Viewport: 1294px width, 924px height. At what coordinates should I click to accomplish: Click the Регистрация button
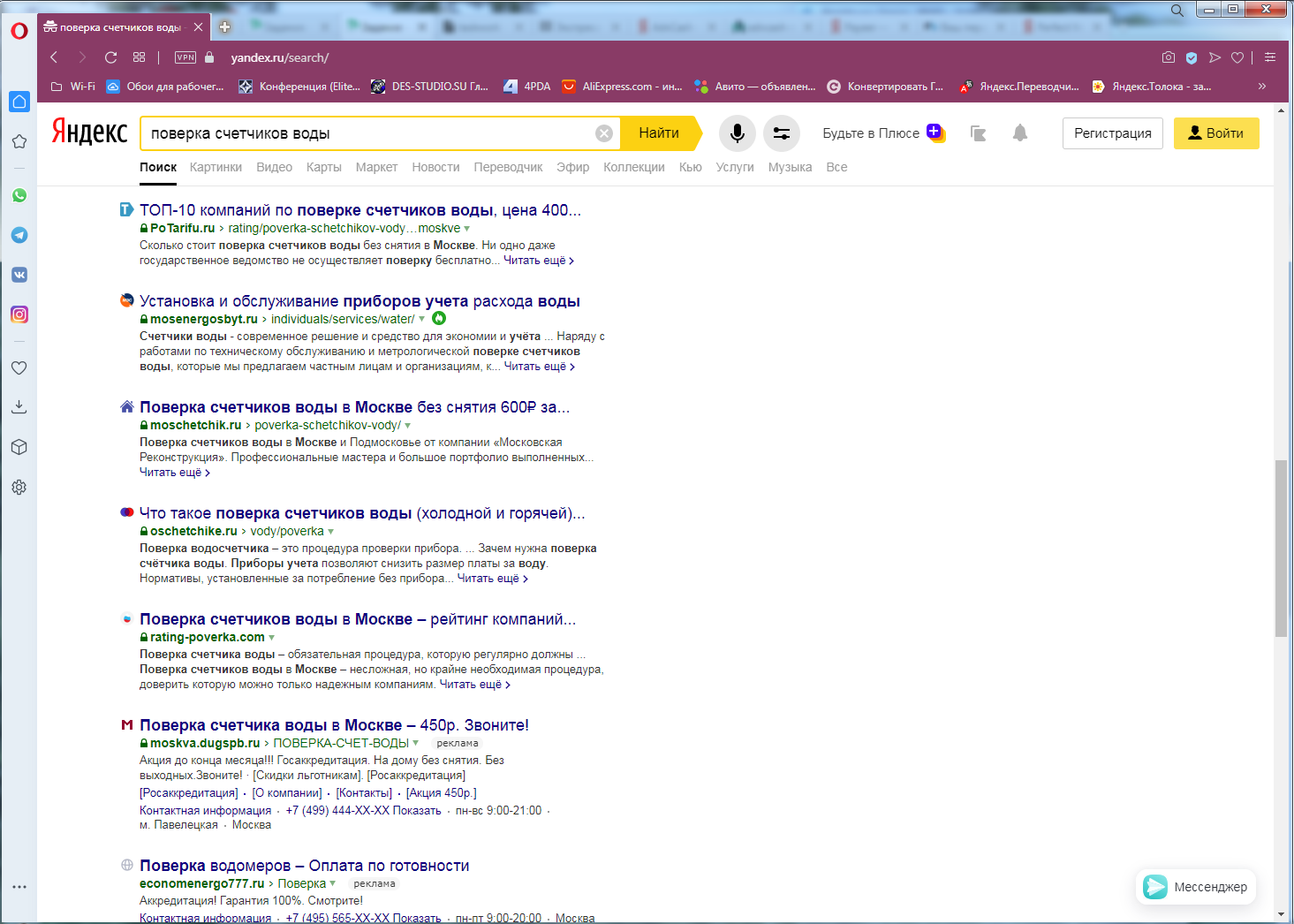pyautogui.click(x=1113, y=133)
